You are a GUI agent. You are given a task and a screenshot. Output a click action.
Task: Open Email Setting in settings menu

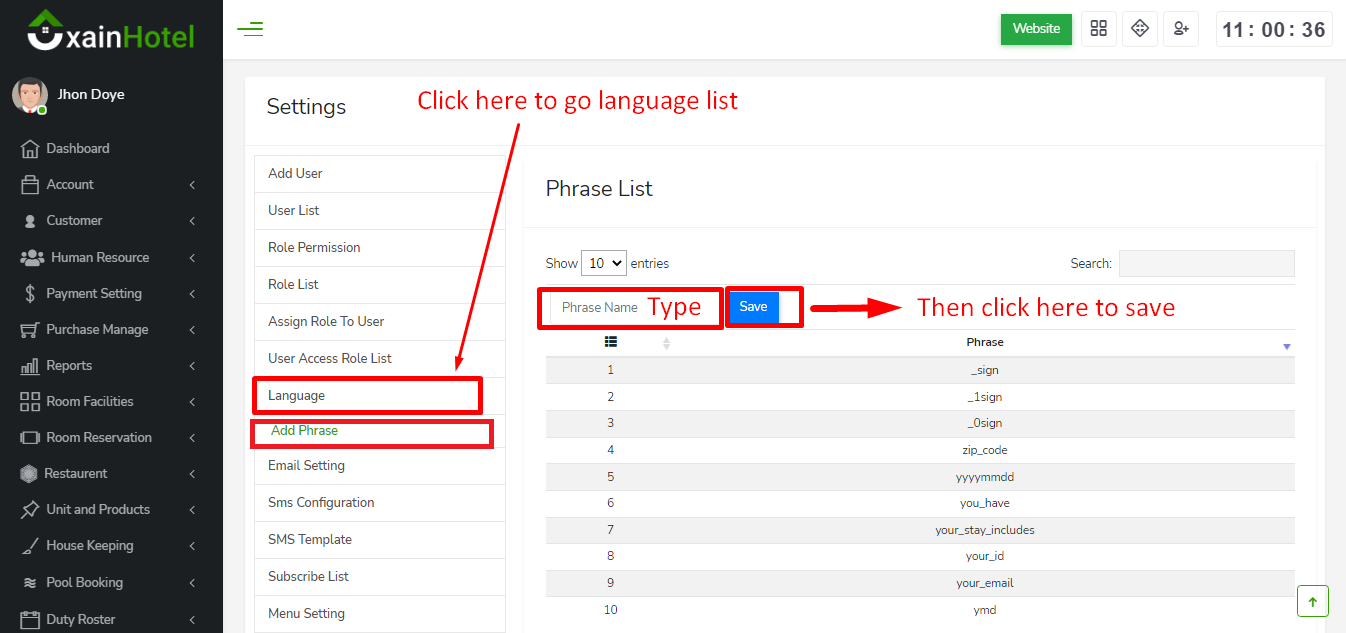(306, 465)
